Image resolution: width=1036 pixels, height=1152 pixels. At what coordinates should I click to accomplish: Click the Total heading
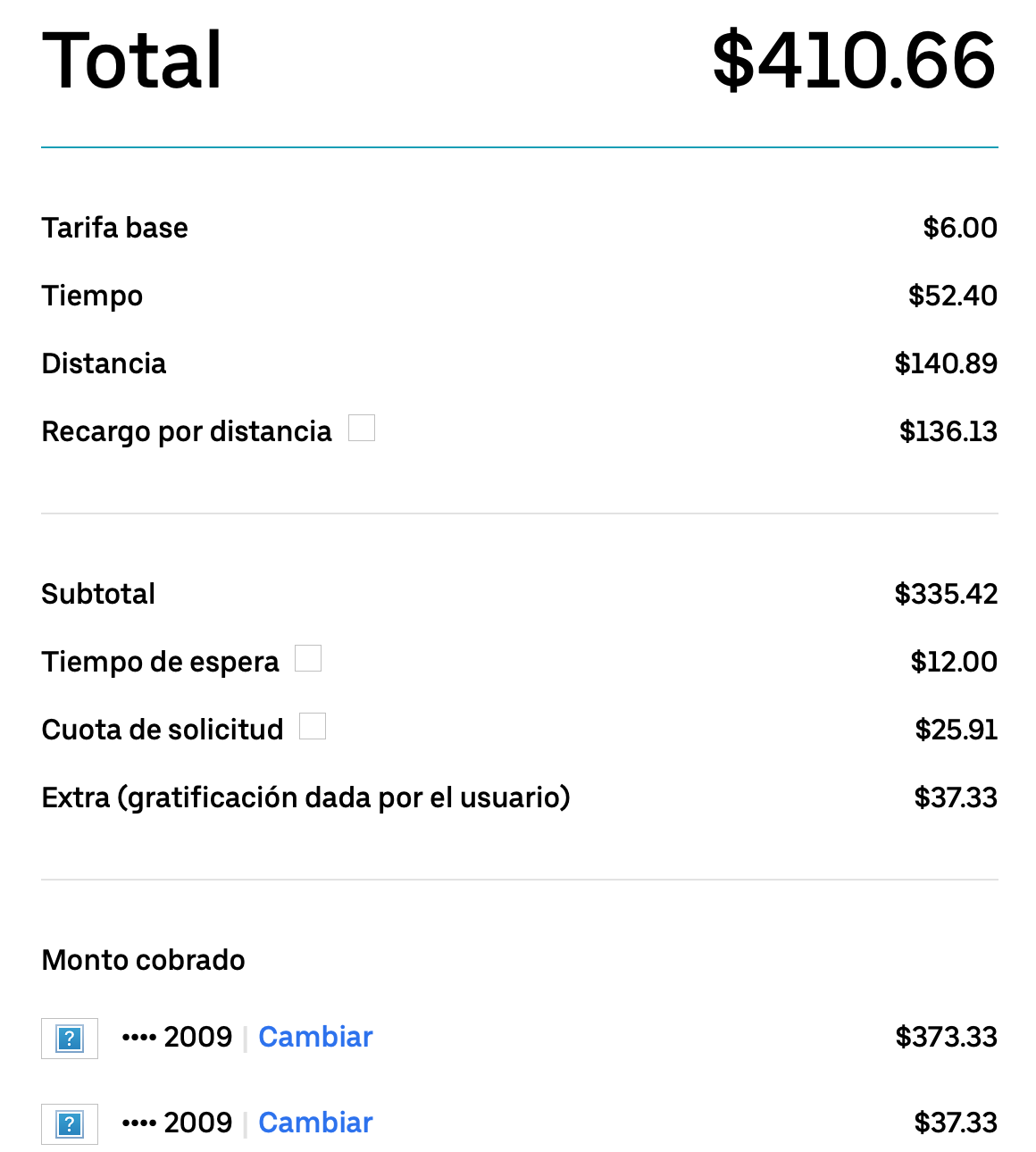click(132, 60)
